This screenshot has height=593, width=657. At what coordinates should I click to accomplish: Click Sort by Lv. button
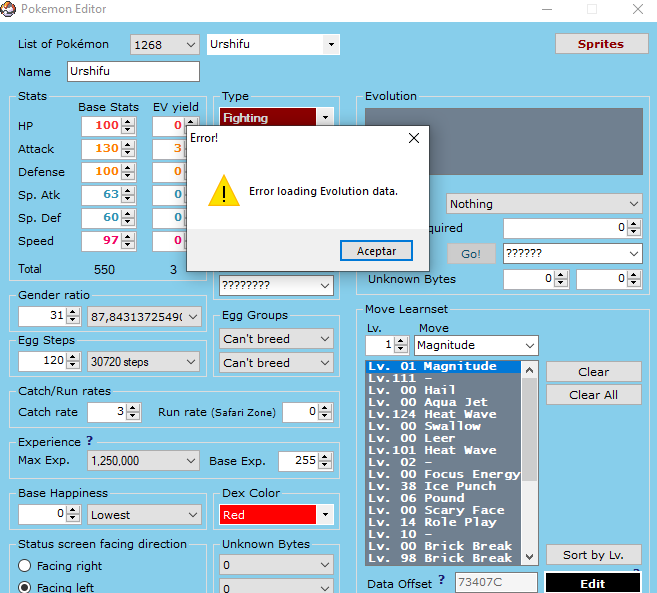593,555
